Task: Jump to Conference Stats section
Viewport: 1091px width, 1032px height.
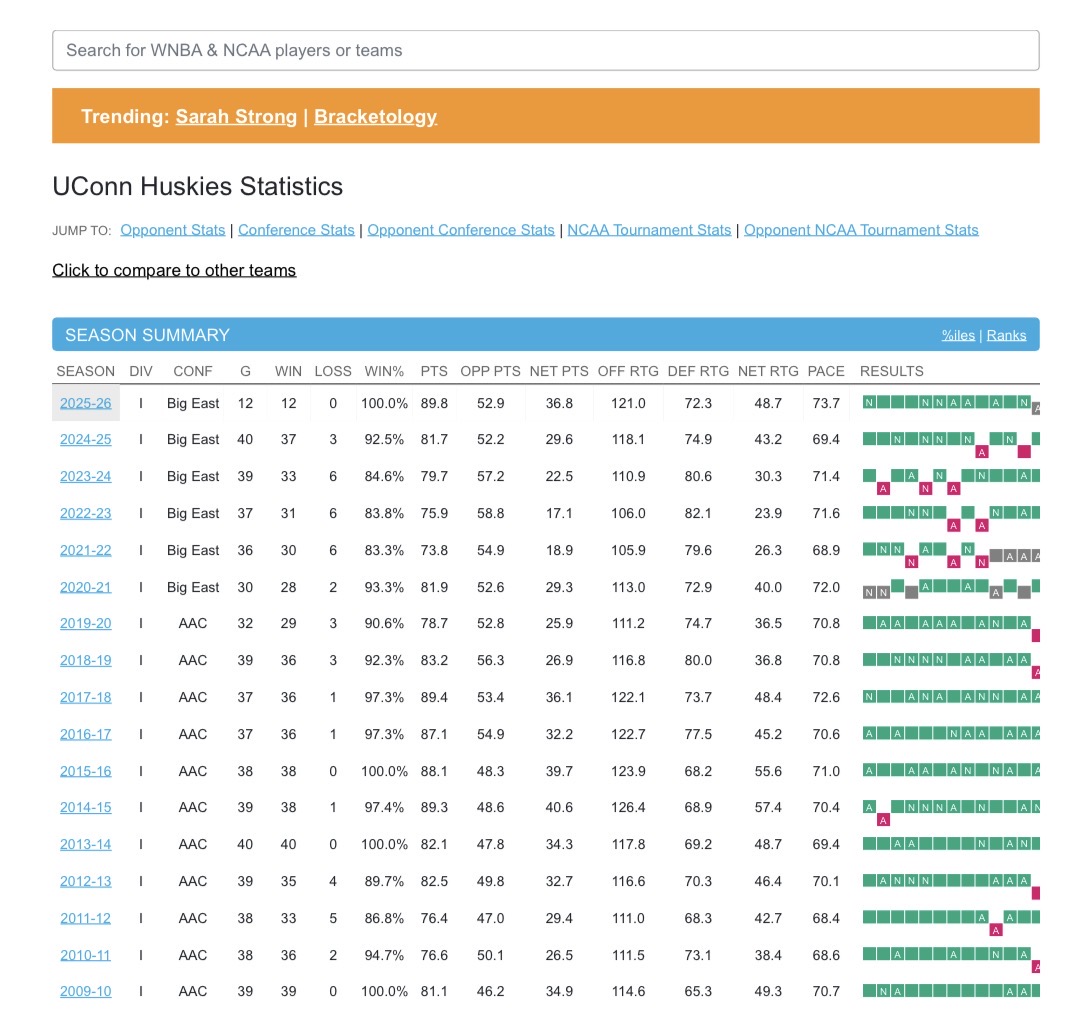Action: [296, 230]
